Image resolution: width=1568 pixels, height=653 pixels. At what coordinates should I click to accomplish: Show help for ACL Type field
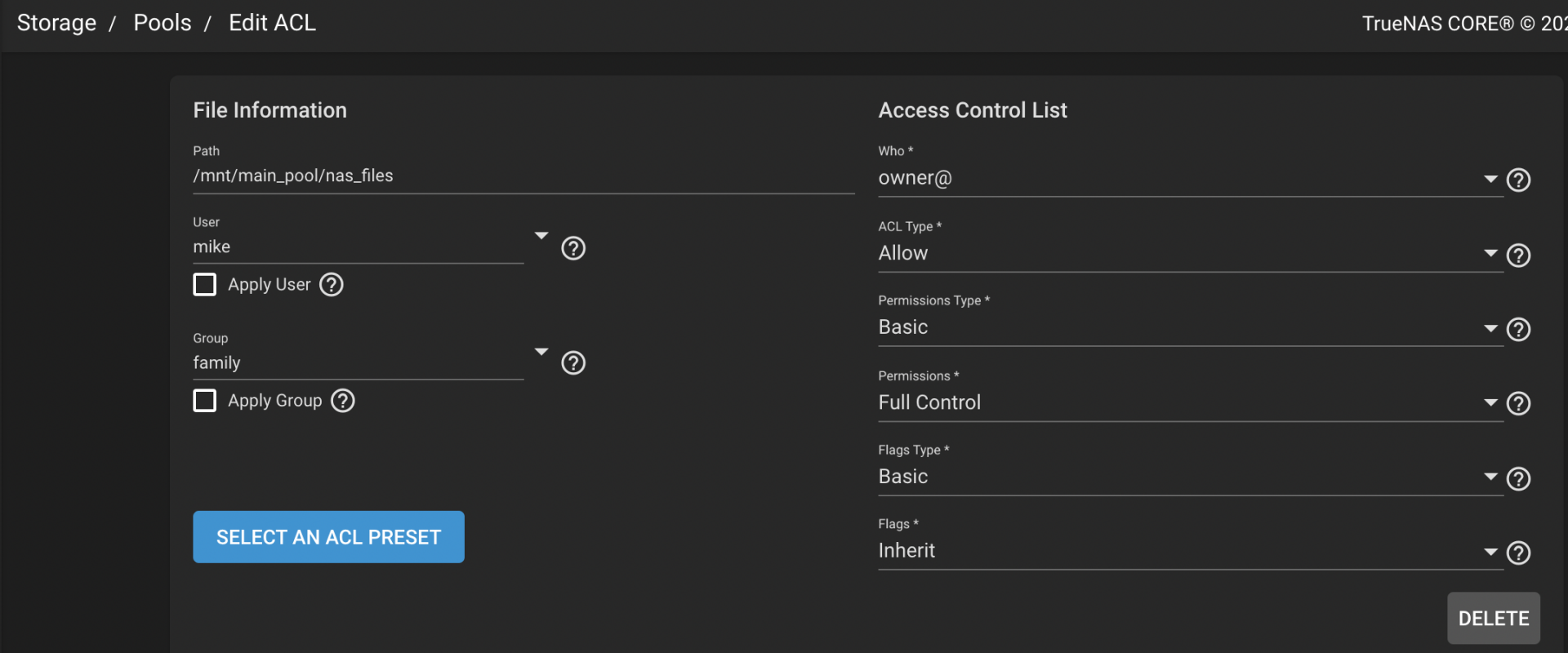pos(1518,255)
